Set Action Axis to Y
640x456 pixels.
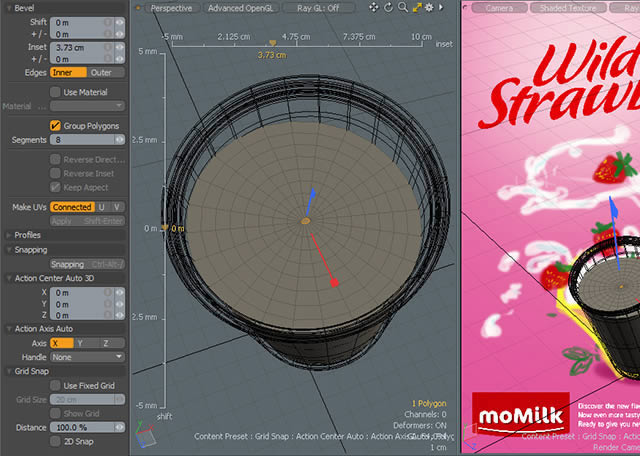tap(87, 343)
